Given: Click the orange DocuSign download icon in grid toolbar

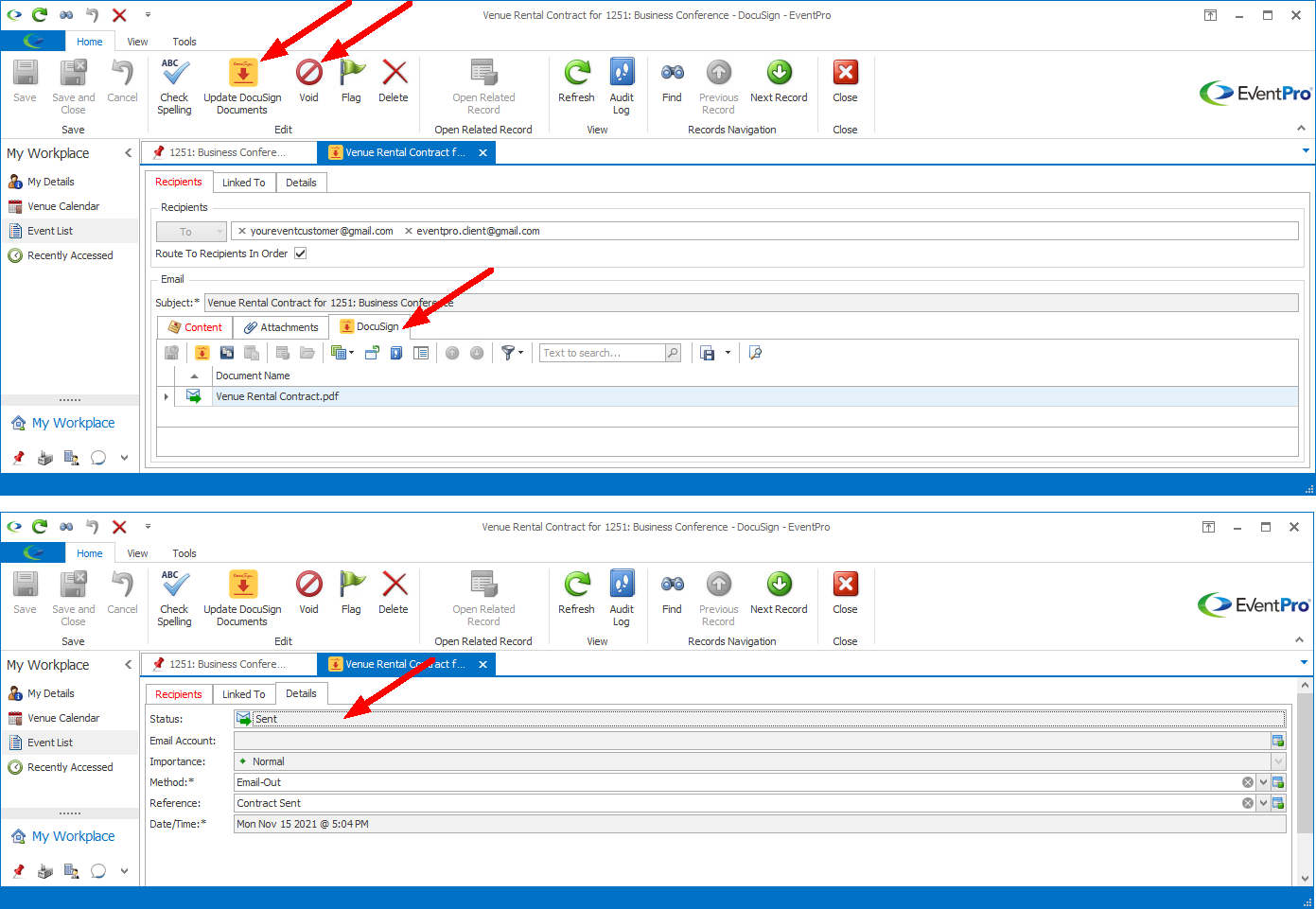Looking at the screenshot, I should 202,353.
